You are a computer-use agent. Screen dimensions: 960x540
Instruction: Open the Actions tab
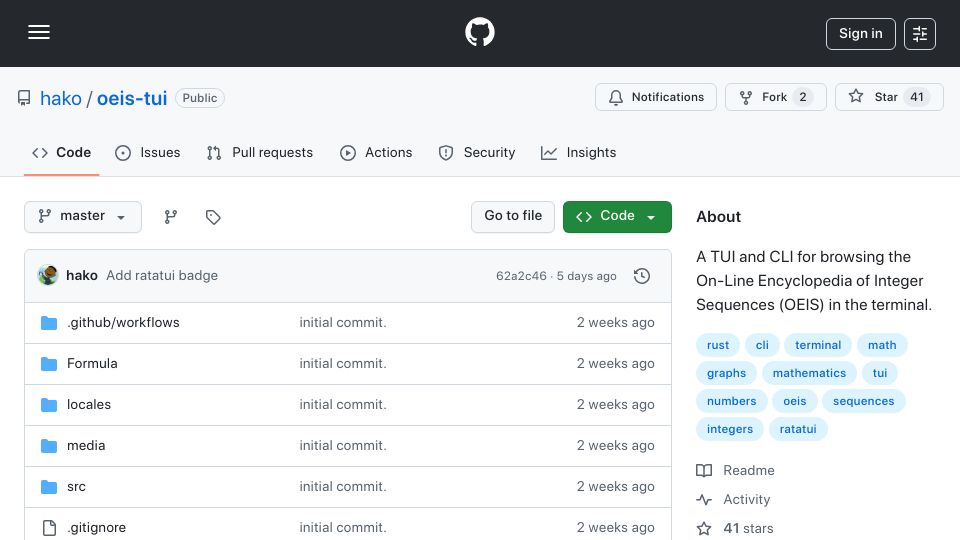tap(376, 152)
